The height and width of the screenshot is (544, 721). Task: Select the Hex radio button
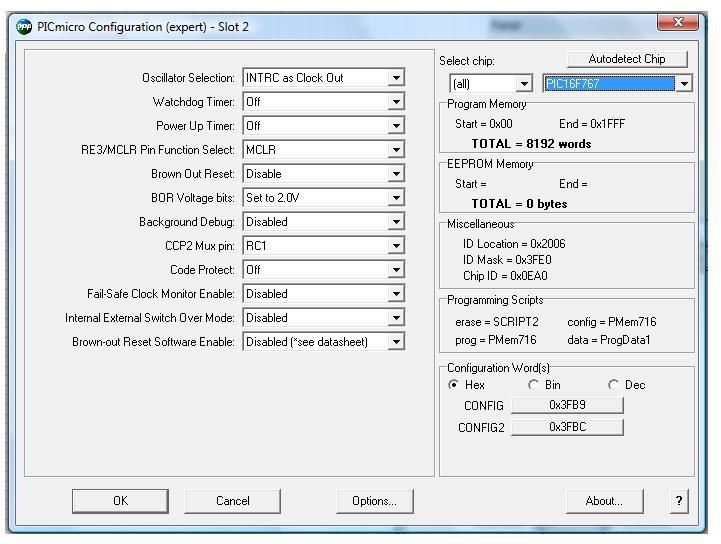pyautogui.click(x=453, y=384)
